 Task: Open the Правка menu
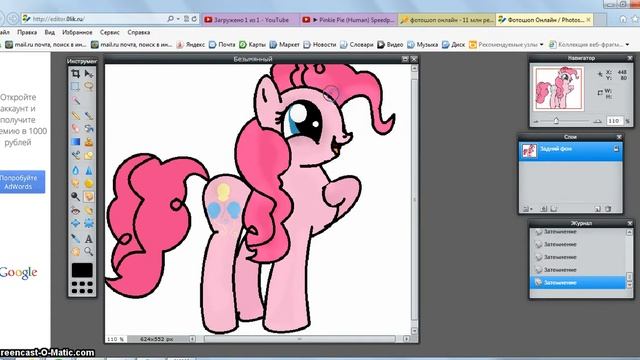pyautogui.click(x=27, y=32)
